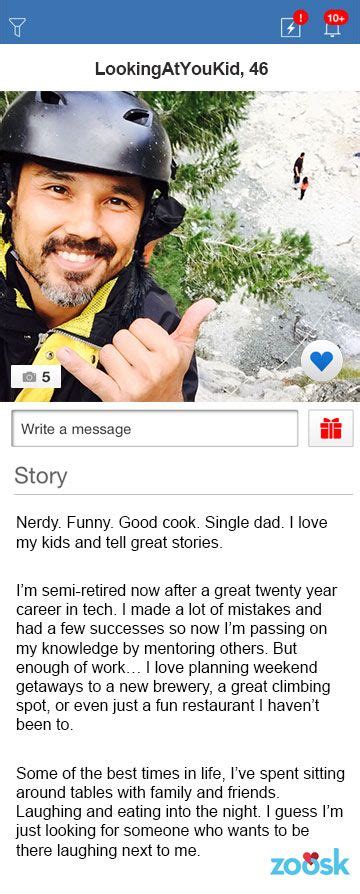This screenshot has height=894, width=360.
Task: Click the camera icon showing 5 photos
Action: [36, 377]
